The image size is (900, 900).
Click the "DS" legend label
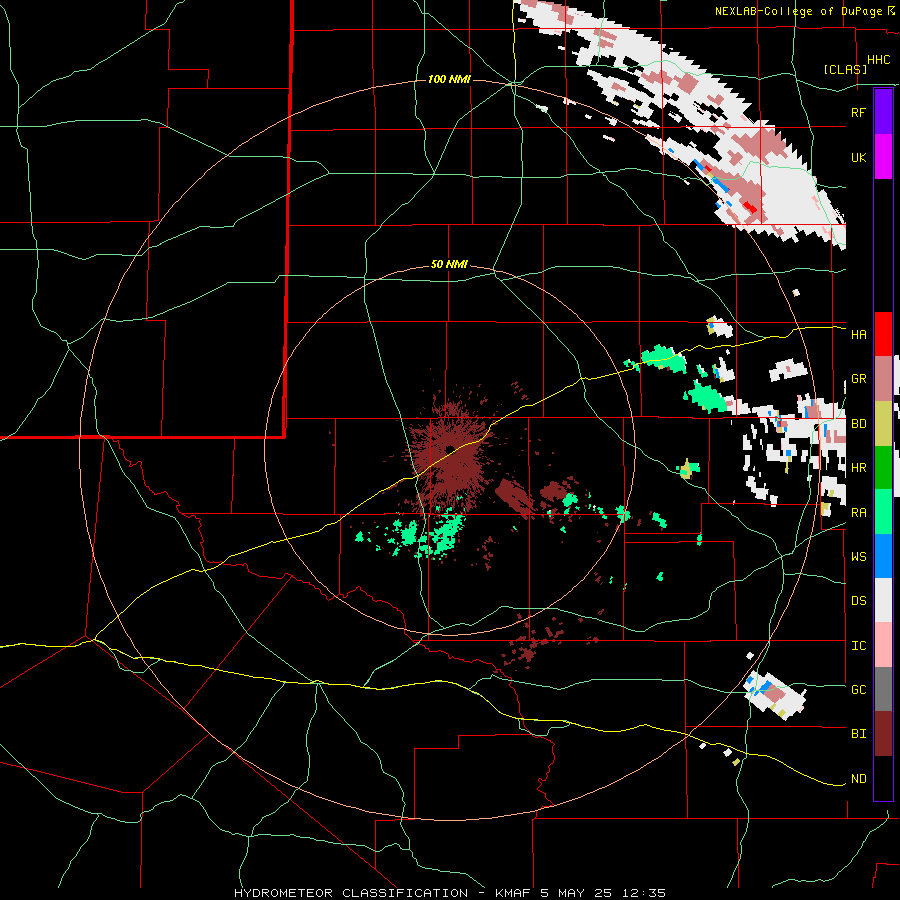(x=858, y=601)
